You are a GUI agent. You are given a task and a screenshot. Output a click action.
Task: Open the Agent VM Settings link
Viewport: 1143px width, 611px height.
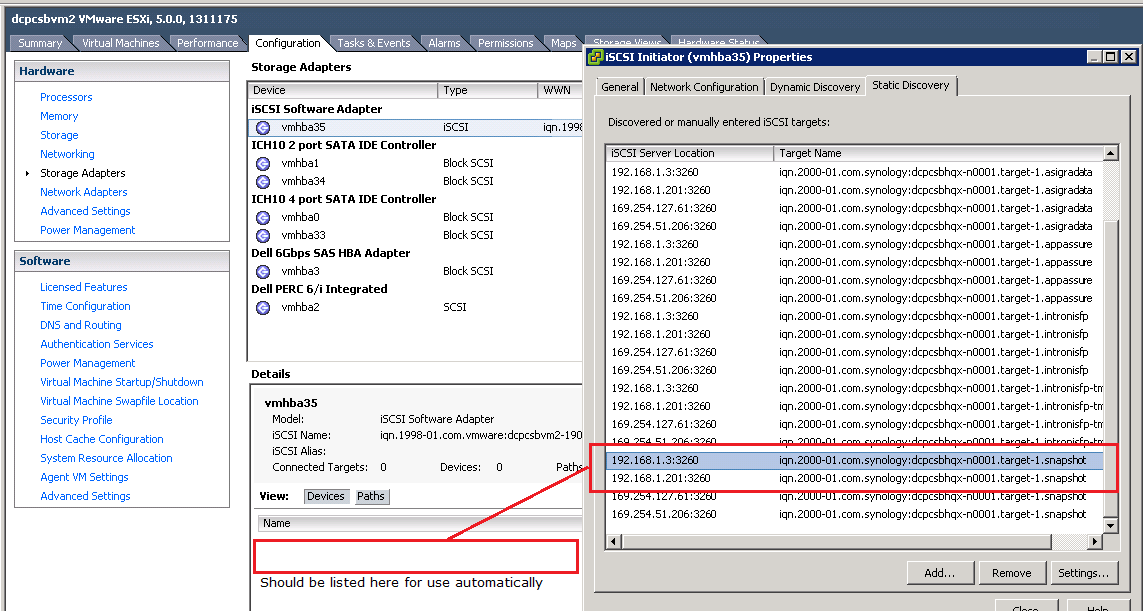[85, 477]
